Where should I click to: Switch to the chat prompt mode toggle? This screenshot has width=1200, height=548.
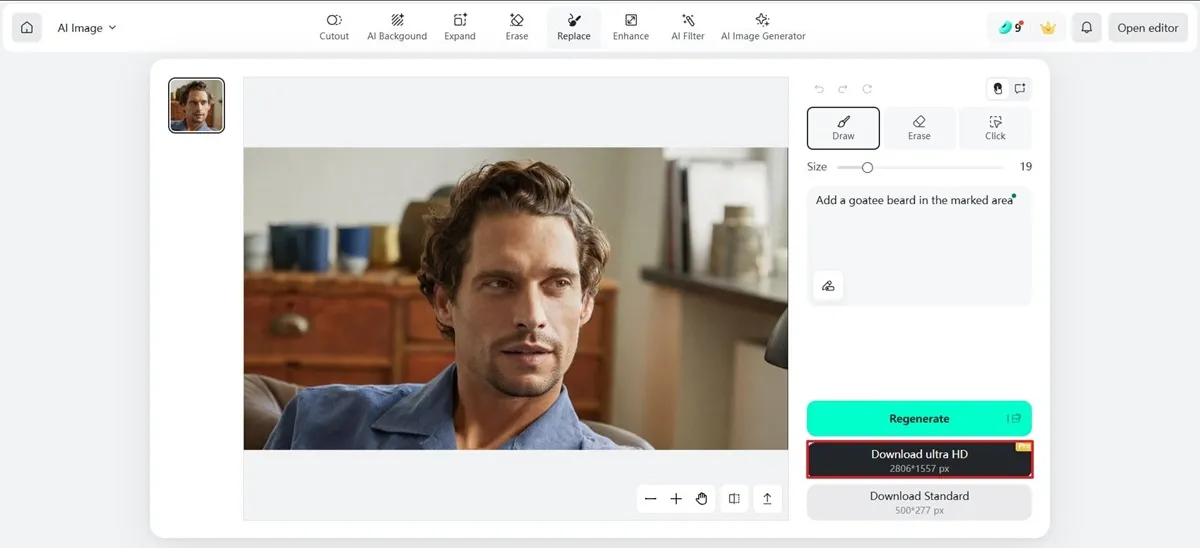point(1020,89)
